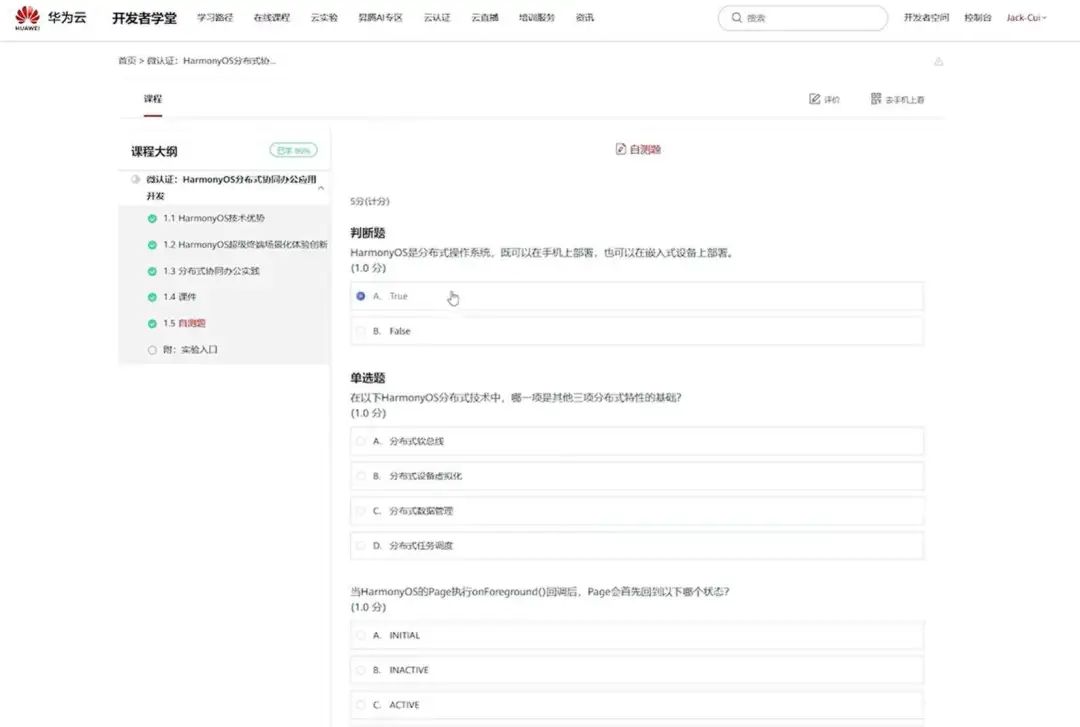Click the green check icon for lesson 1.2
The image size is (1080, 727).
pyautogui.click(x=152, y=245)
